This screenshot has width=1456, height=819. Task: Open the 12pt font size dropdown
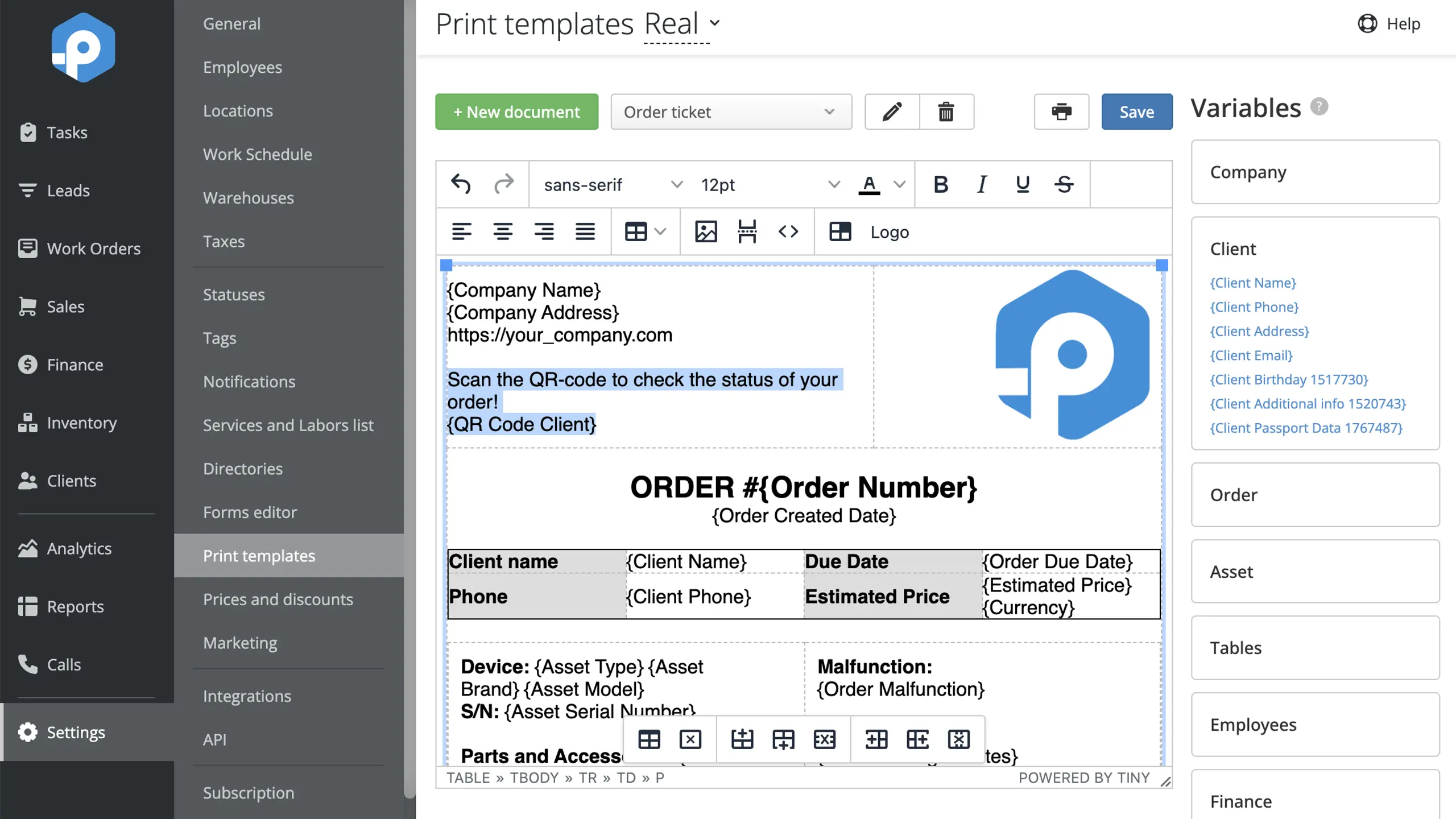pyautogui.click(x=770, y=184)
